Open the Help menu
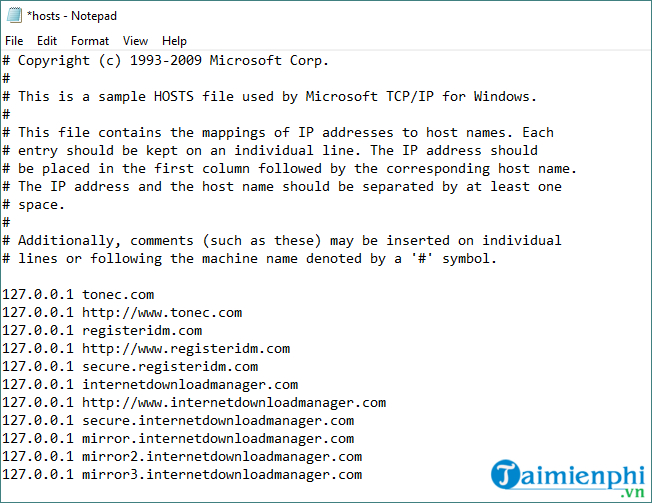652x503 pixels. [x=174, y=41]
